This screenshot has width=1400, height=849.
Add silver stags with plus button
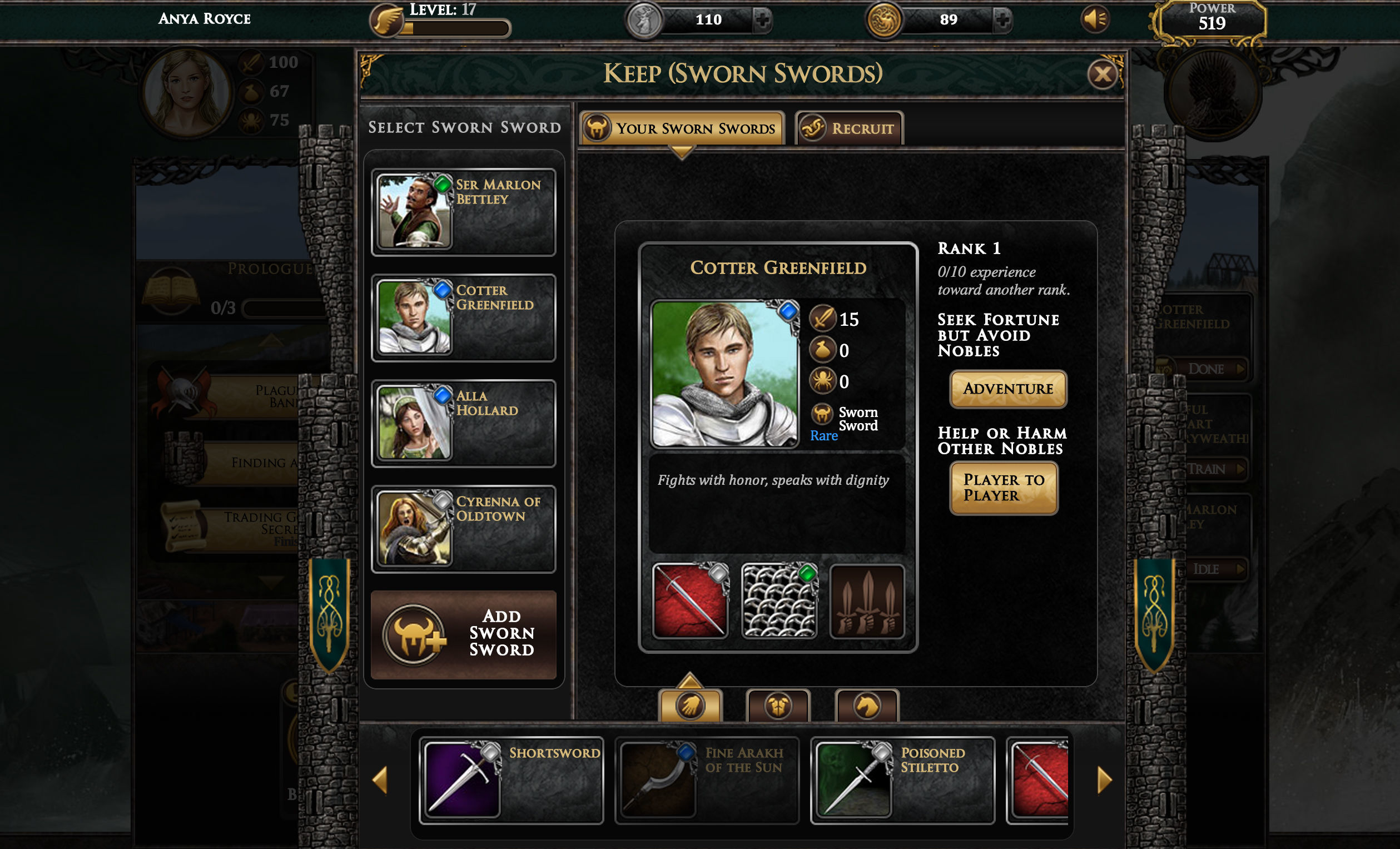[x=762, y=20]
